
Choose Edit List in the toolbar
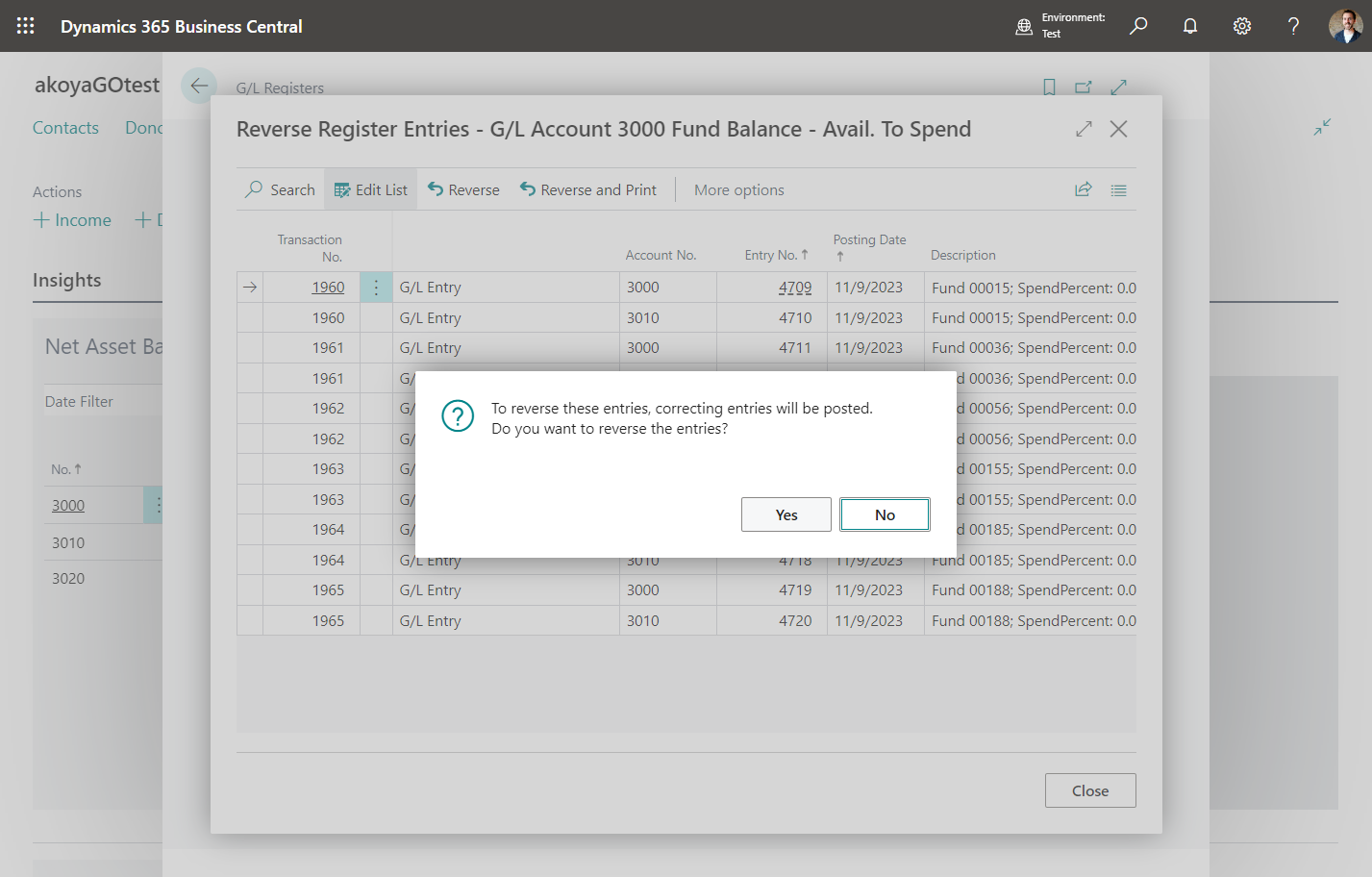[371, 190]
